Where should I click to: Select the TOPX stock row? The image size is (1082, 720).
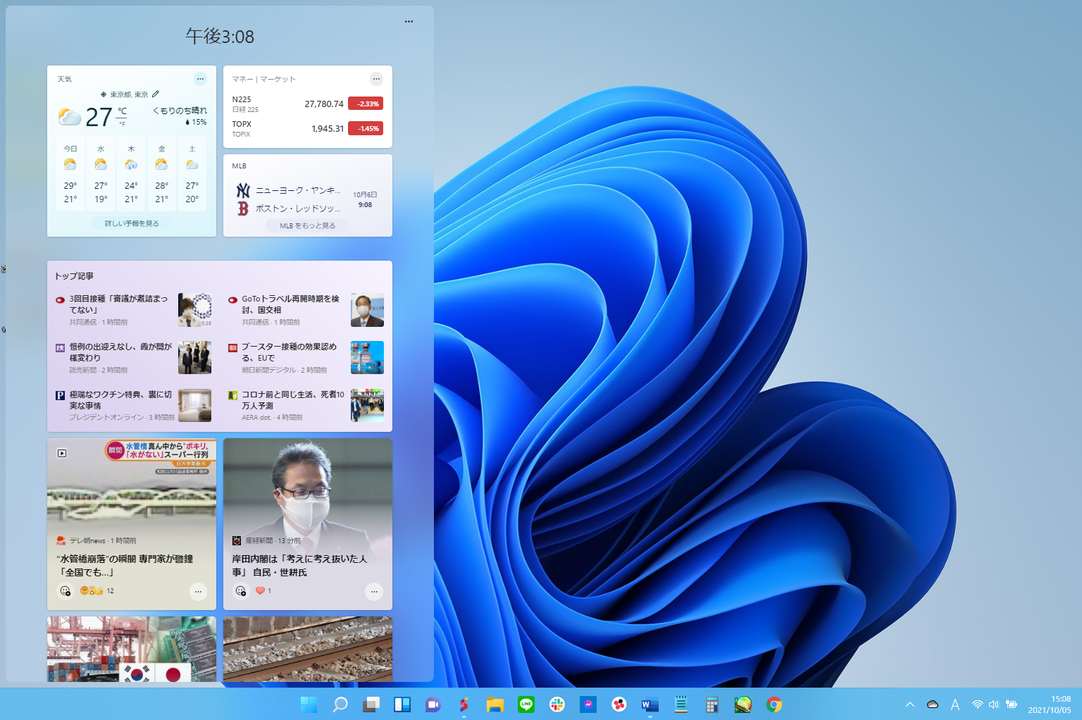[308, 128]
